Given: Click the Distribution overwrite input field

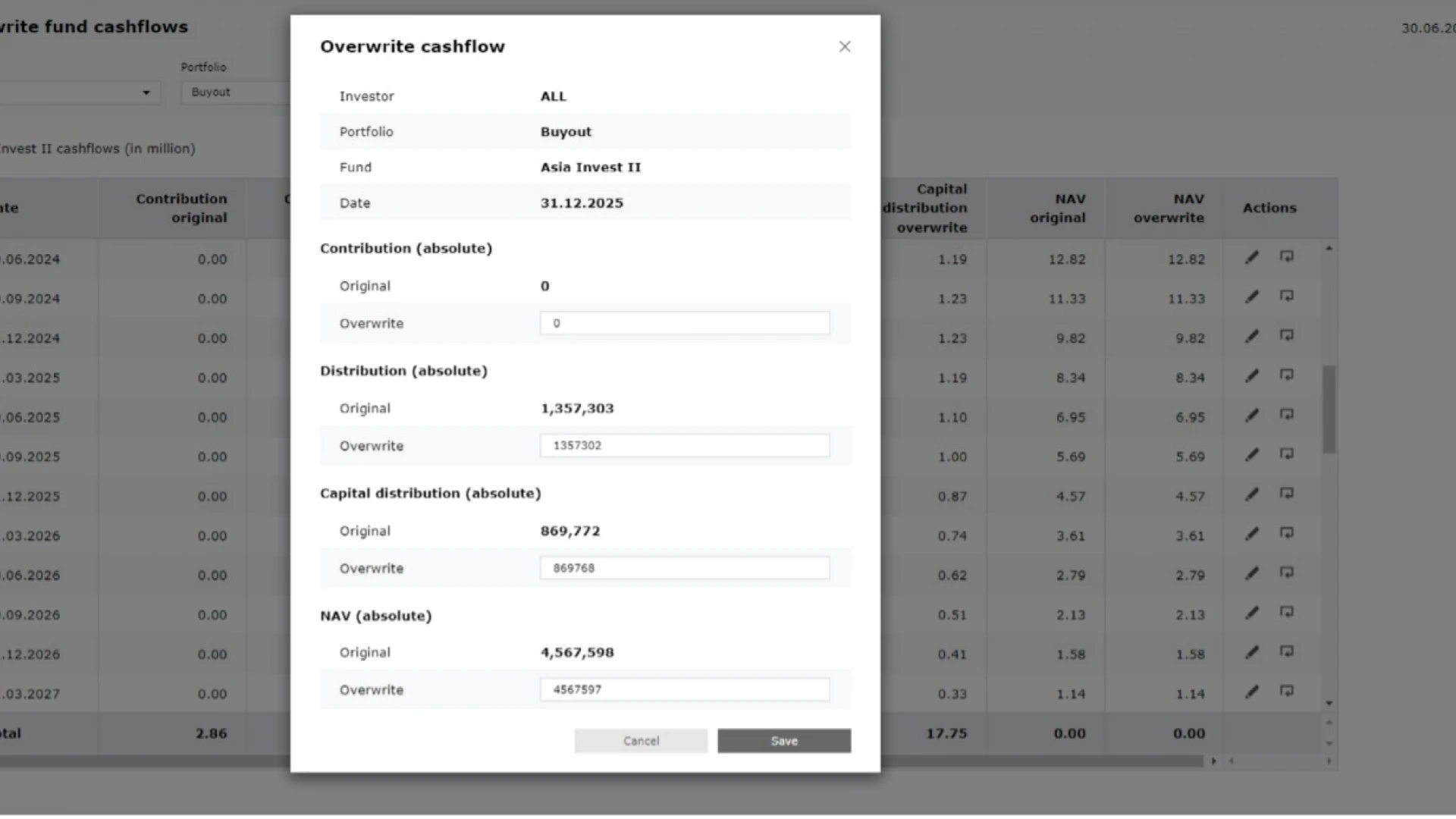Looking at the screenshot, I should coord(684,445).
